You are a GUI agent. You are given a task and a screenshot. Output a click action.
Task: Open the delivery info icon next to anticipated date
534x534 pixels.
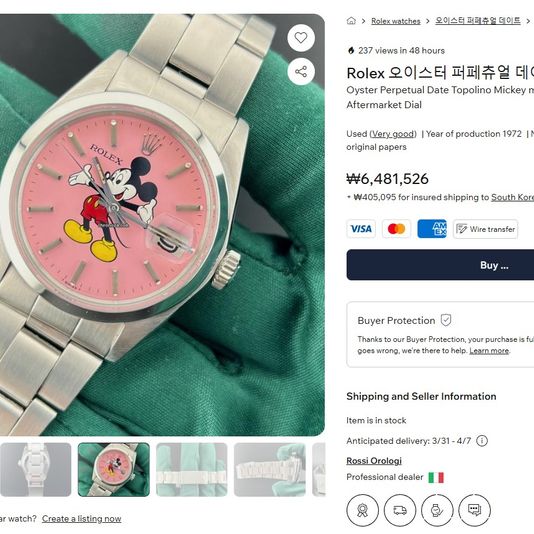click(482, 441)
